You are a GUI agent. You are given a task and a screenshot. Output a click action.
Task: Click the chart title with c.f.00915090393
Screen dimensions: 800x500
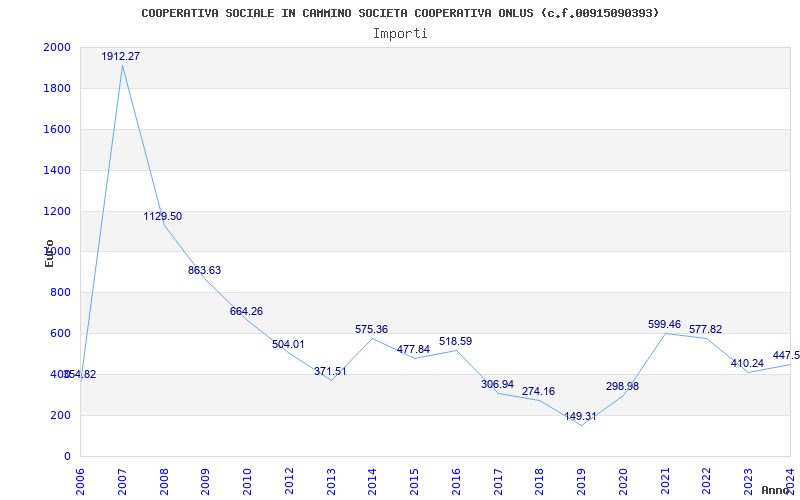tap(400, 13)
